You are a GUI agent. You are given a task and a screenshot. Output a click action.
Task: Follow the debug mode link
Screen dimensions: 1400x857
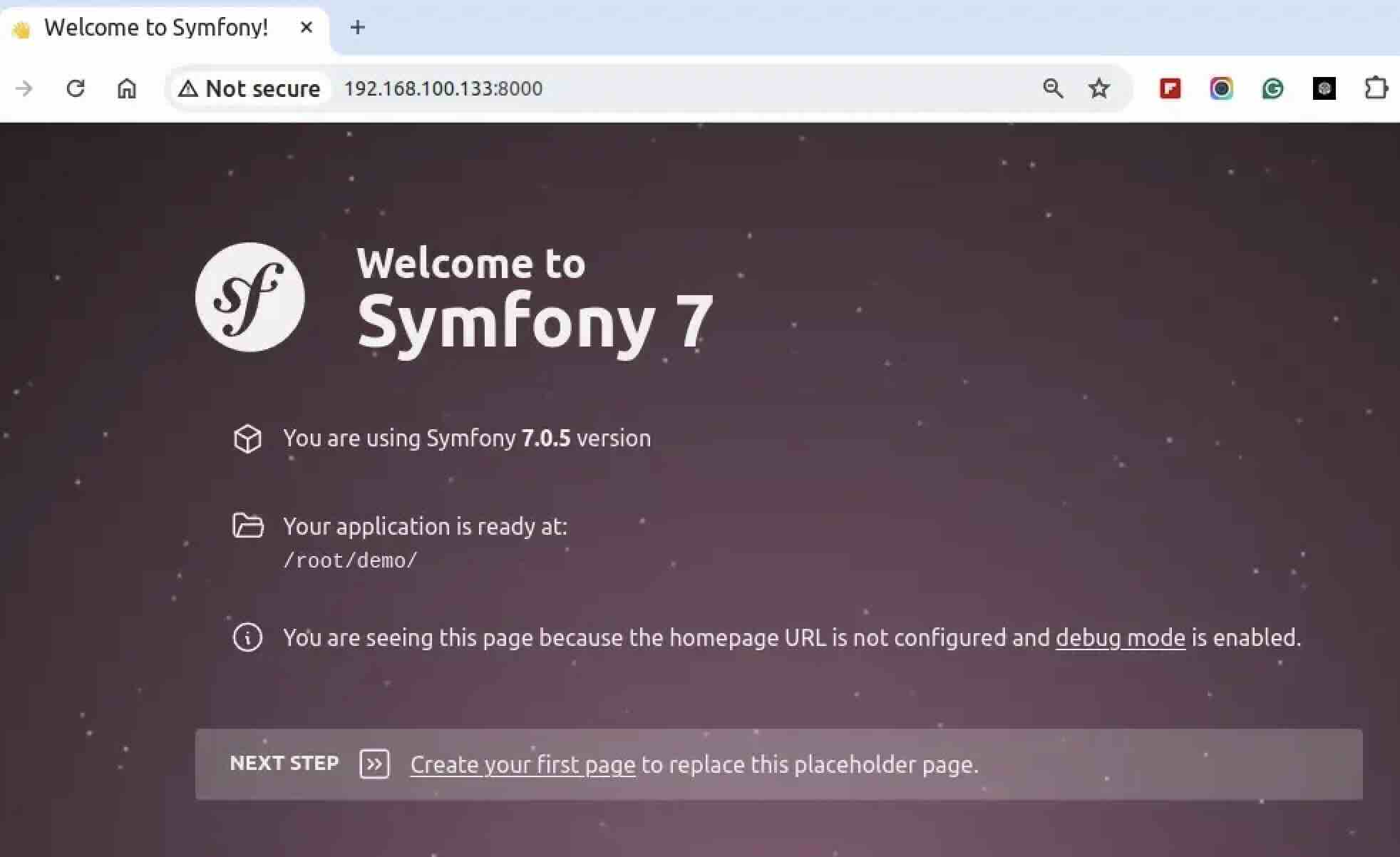pos(1121,637)
